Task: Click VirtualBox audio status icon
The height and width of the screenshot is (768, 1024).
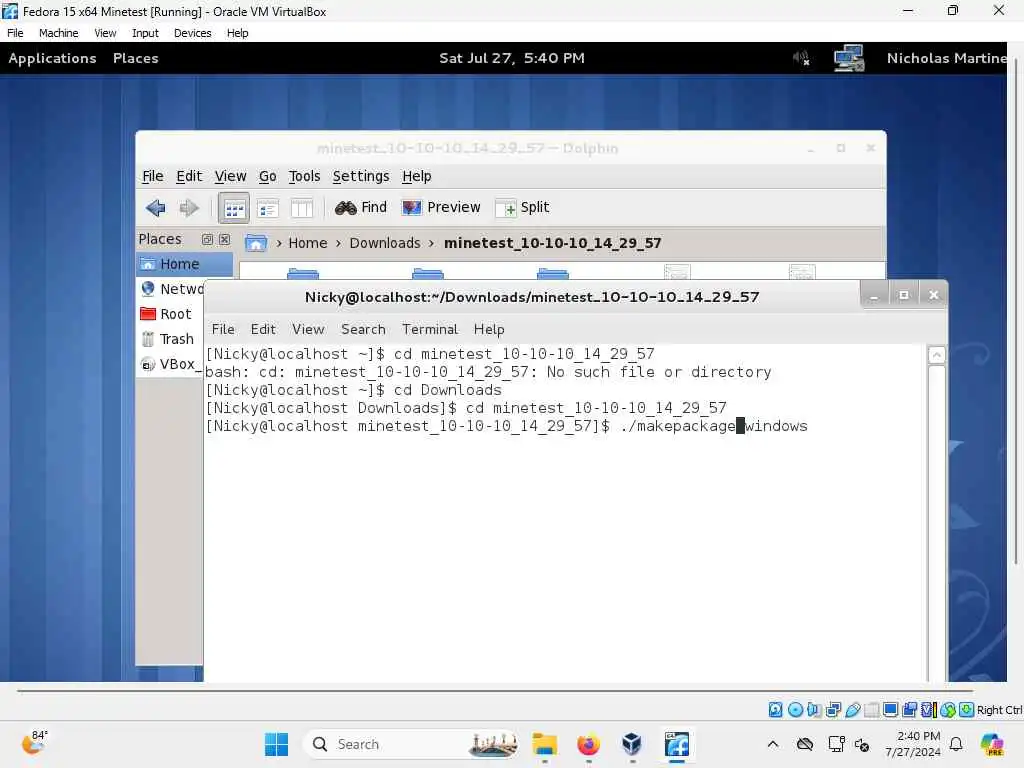Action: tap(814, 710)
